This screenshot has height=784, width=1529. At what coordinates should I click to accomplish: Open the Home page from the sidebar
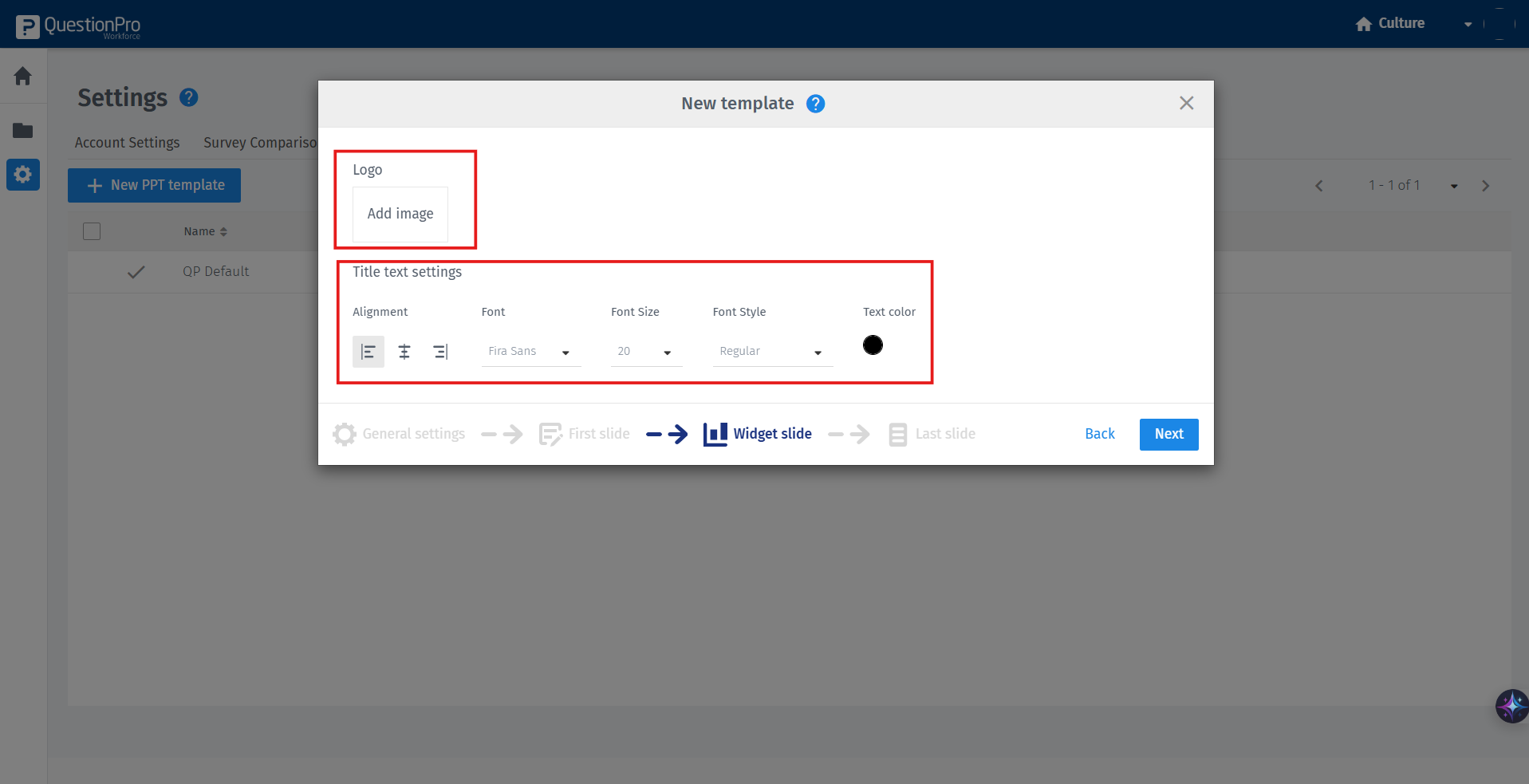pos(22,76)
